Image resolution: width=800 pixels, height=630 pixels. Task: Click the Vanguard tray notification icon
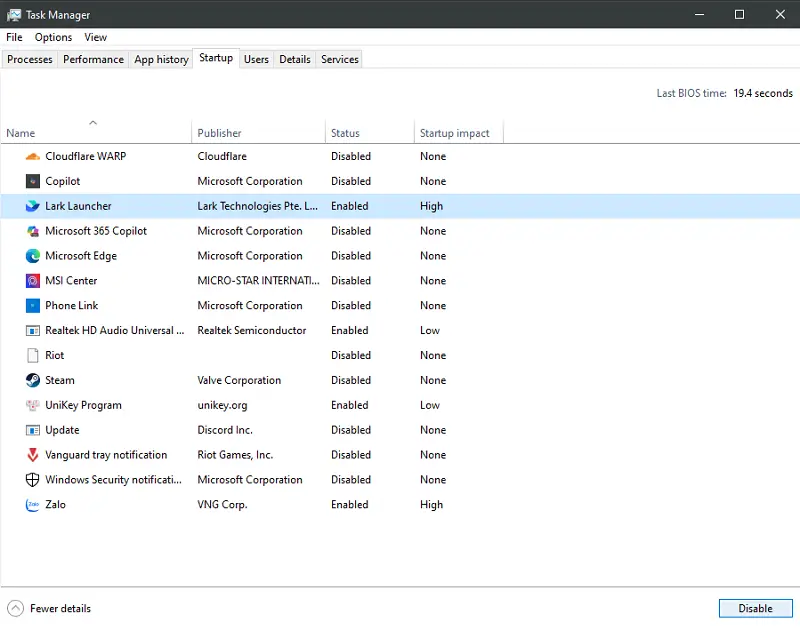pos(32,455)
